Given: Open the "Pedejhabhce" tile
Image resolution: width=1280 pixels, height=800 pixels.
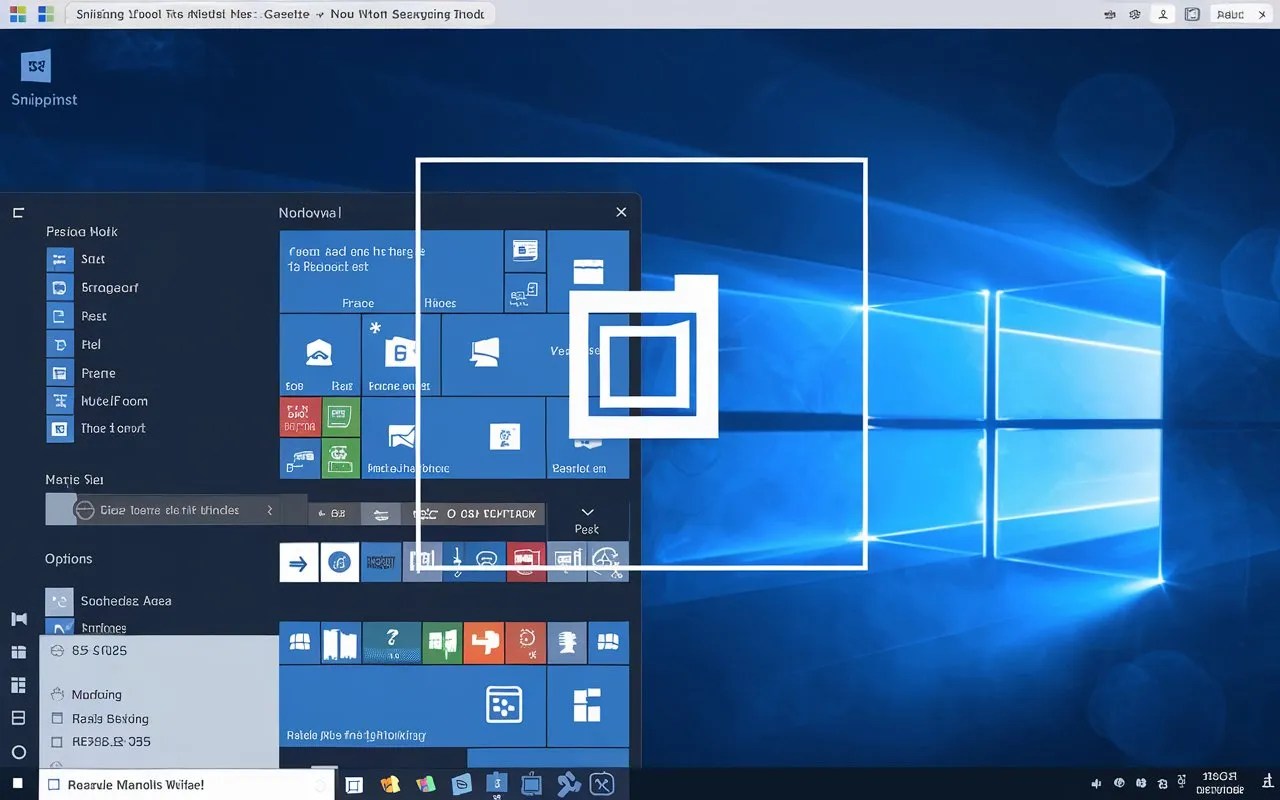Looking at the screenshot, I should click(x=453, y=438).
